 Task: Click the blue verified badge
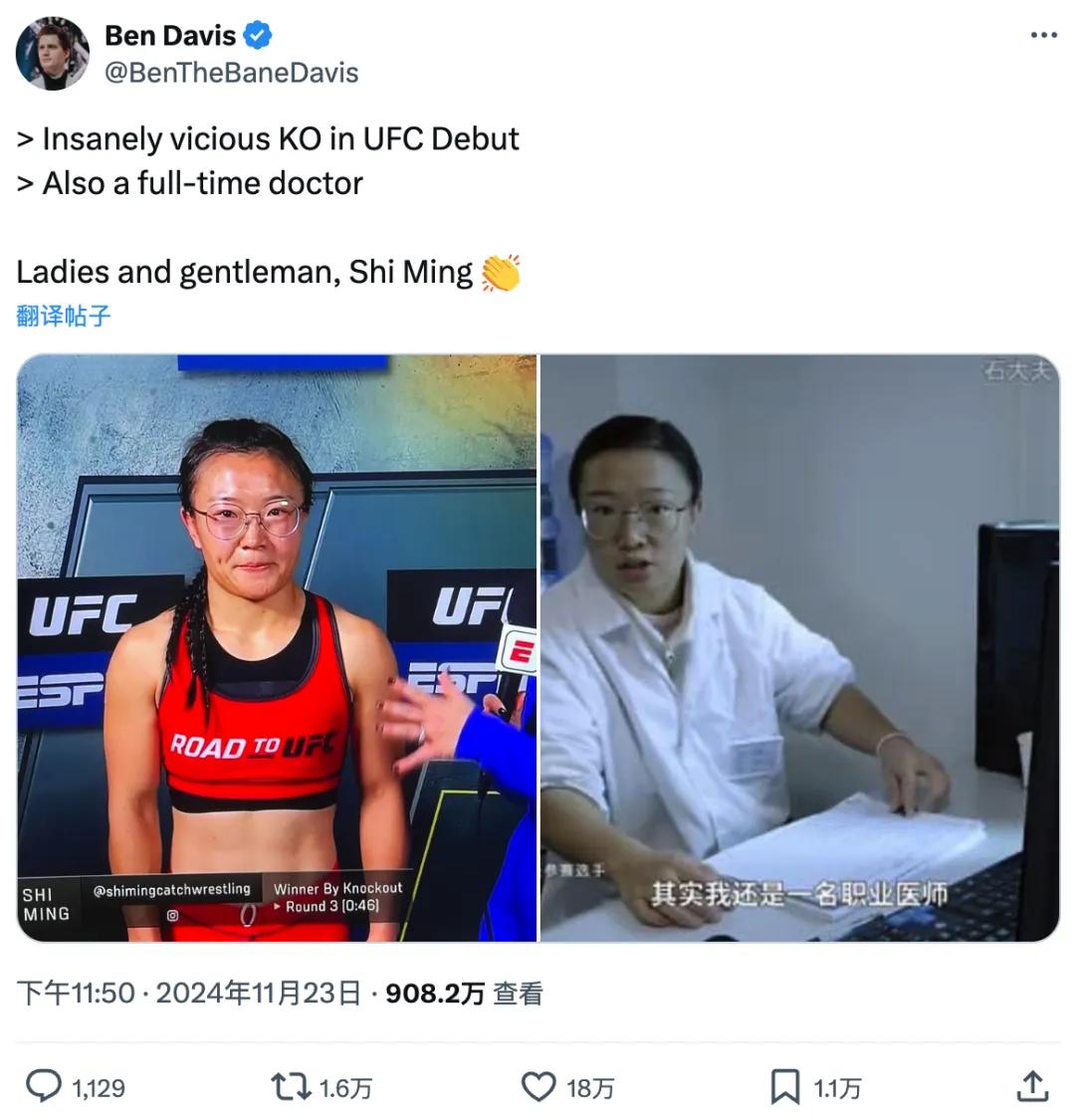258,35
